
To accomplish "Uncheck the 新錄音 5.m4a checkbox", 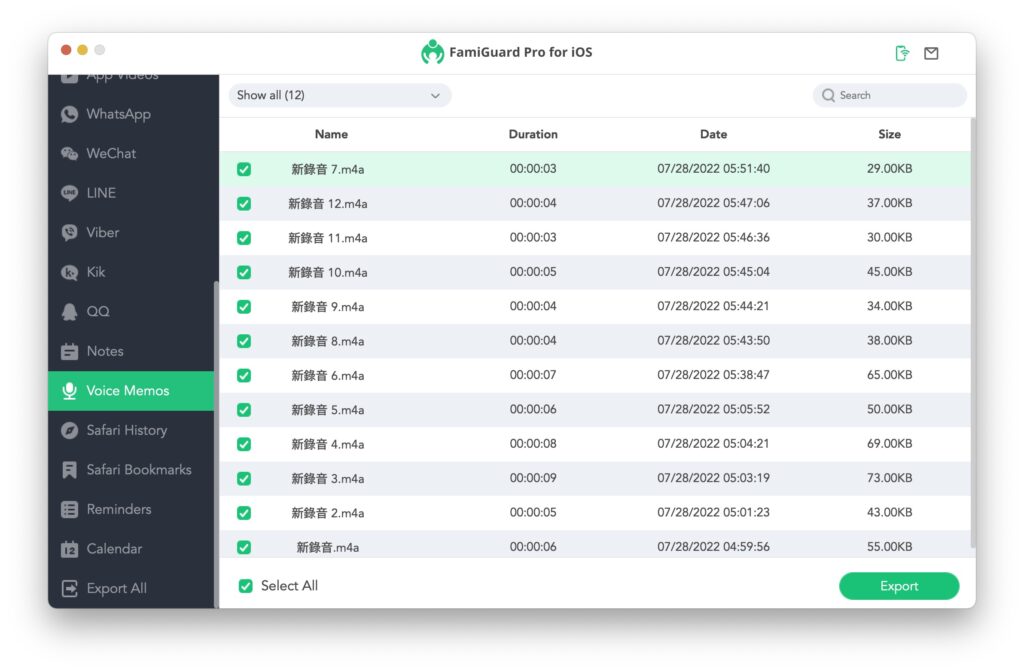I will 244,410.
